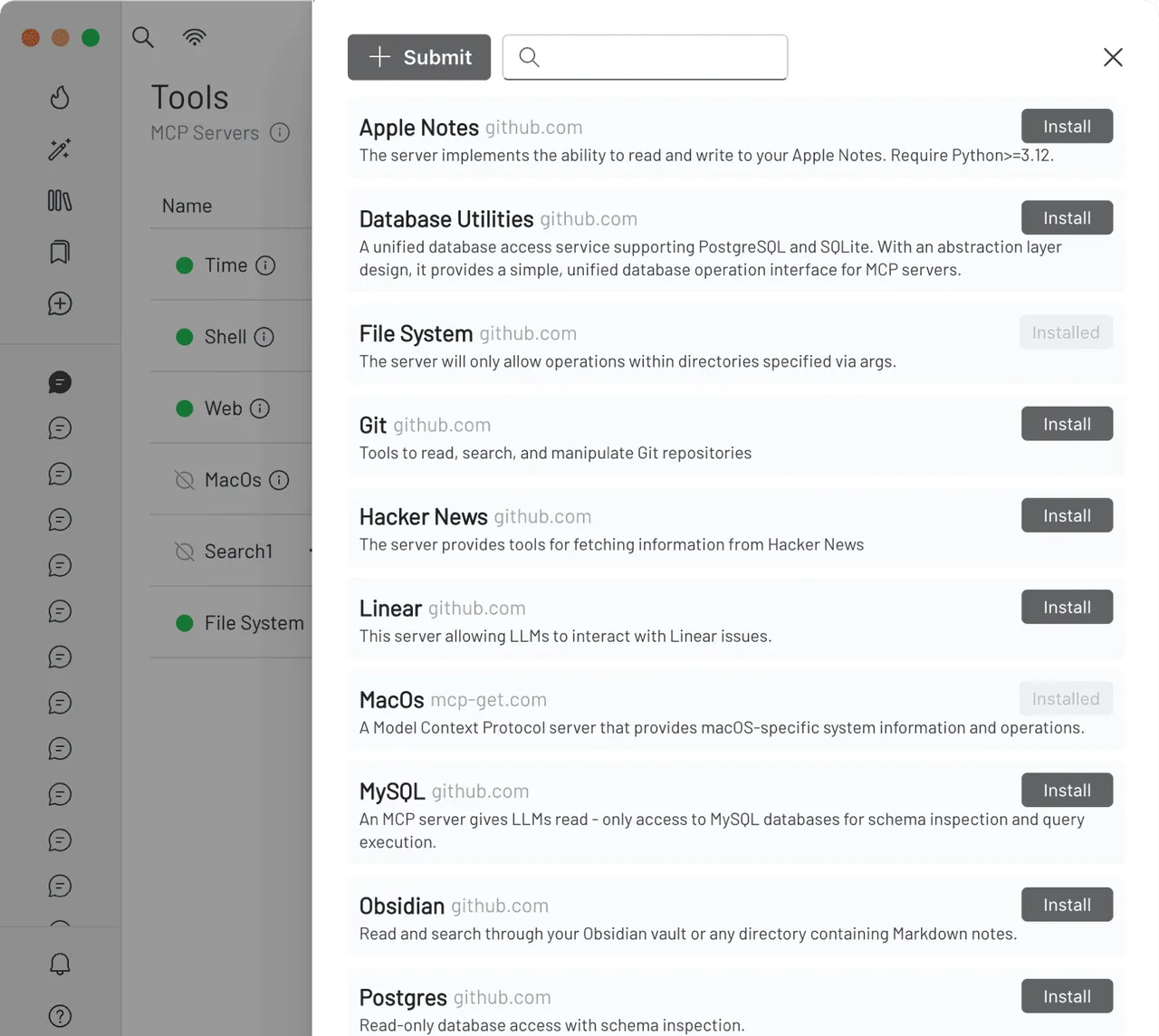The image size is (1159, 1036).
Task: Open notifications bell in sidebar
Action: pyautogui.click(x=60, y=964)
